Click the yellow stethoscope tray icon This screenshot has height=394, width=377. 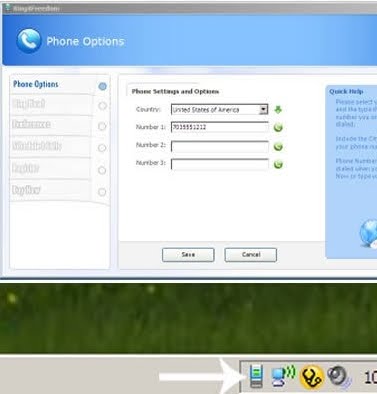[312, 377]
